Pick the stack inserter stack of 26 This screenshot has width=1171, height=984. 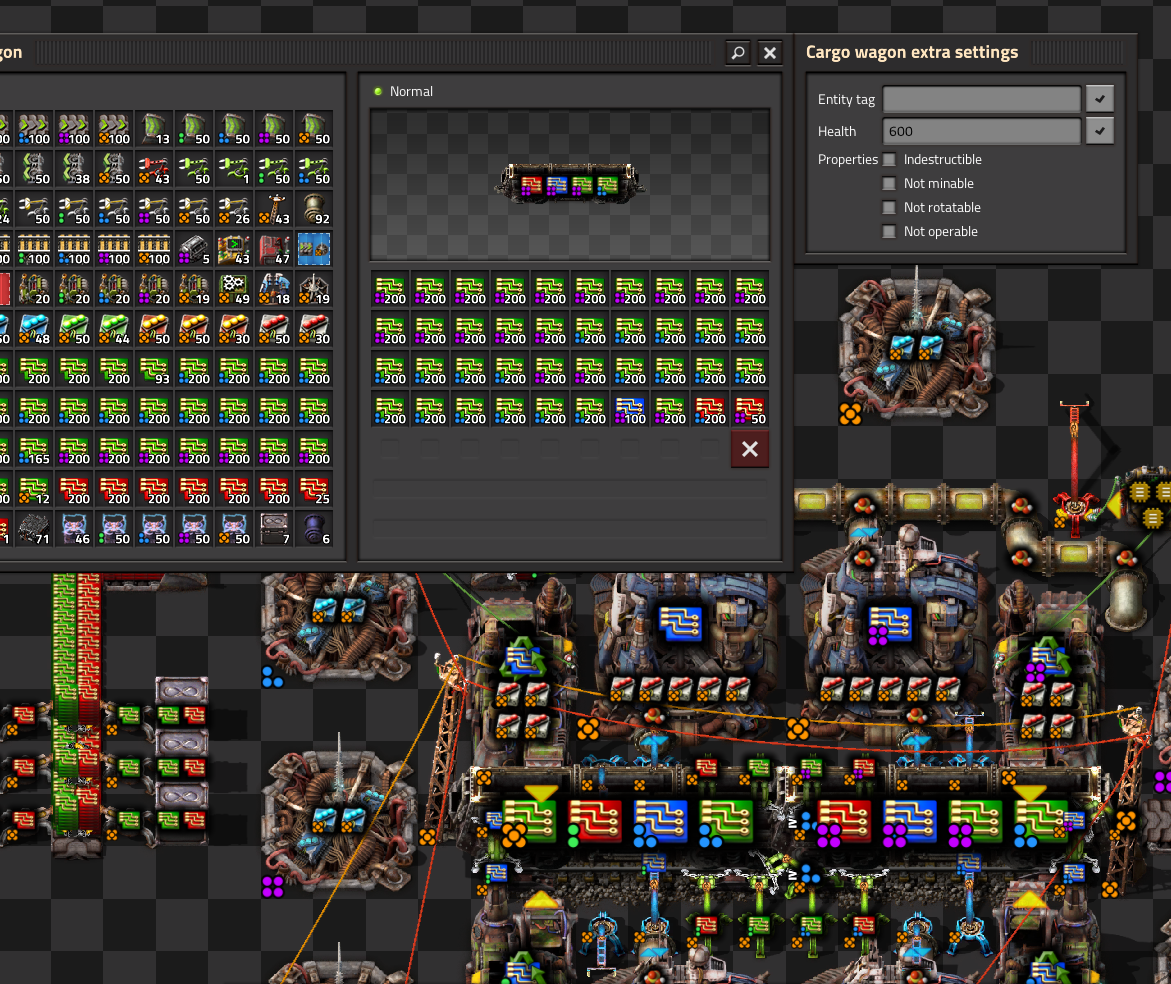click(x=234, y=210)
